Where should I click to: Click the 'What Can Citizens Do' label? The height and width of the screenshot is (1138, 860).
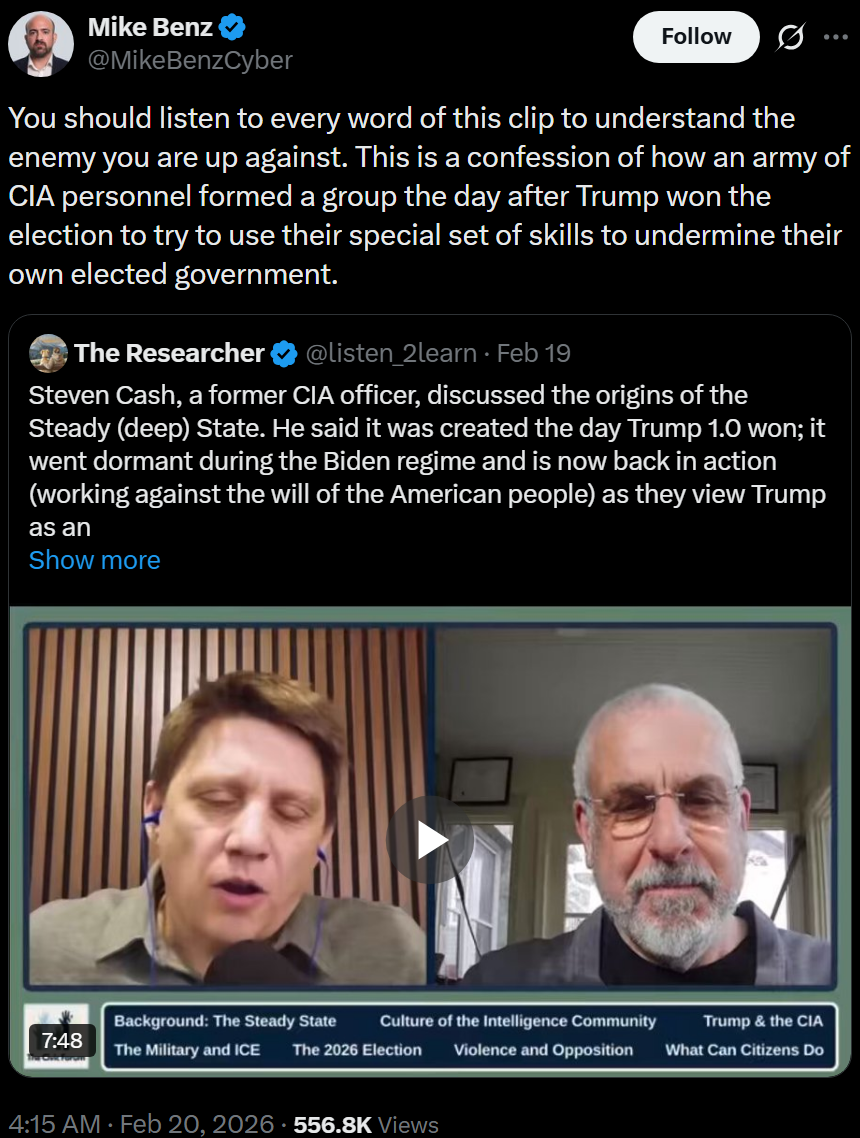[744, 1050]
